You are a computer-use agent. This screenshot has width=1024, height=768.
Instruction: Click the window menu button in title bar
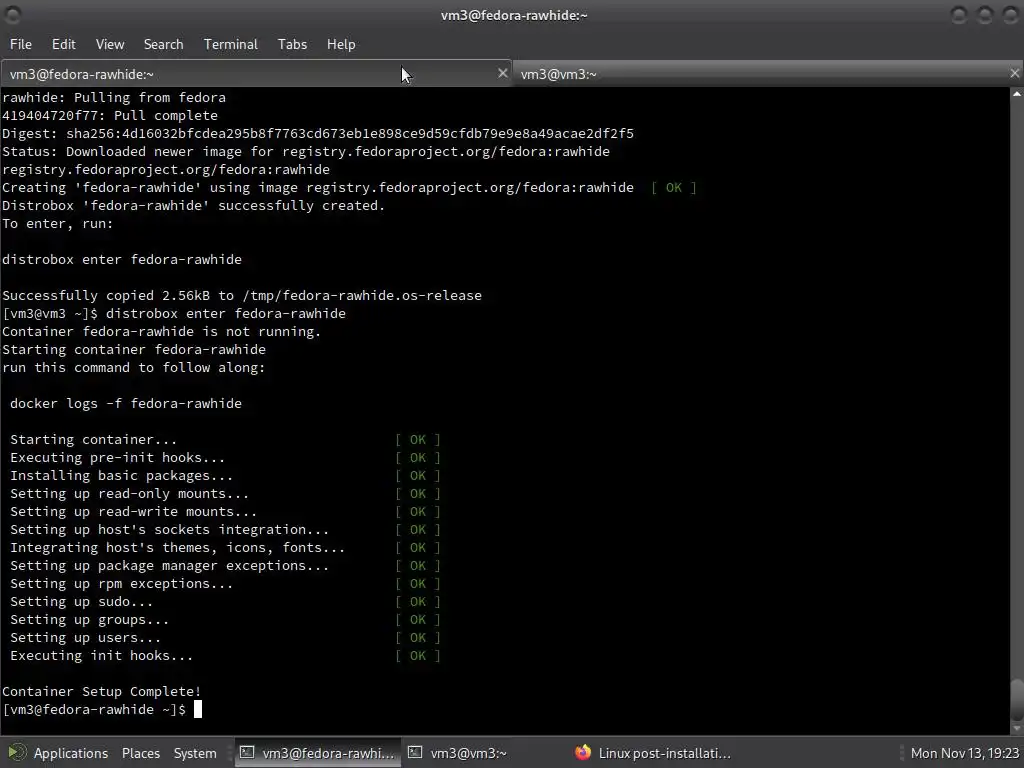[x=12, y=14]
